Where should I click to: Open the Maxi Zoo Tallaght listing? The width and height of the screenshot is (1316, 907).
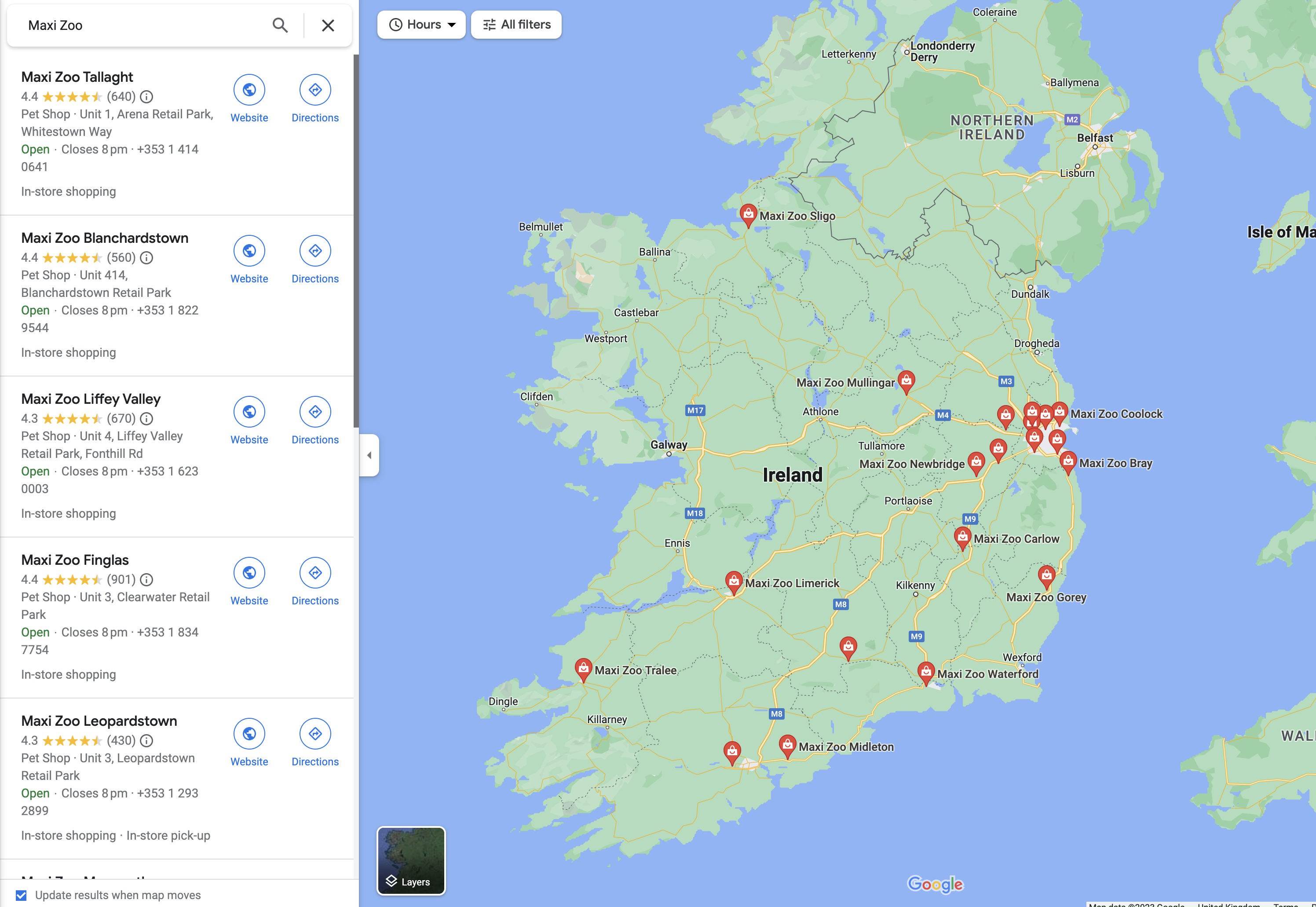[x=77, y=76]
